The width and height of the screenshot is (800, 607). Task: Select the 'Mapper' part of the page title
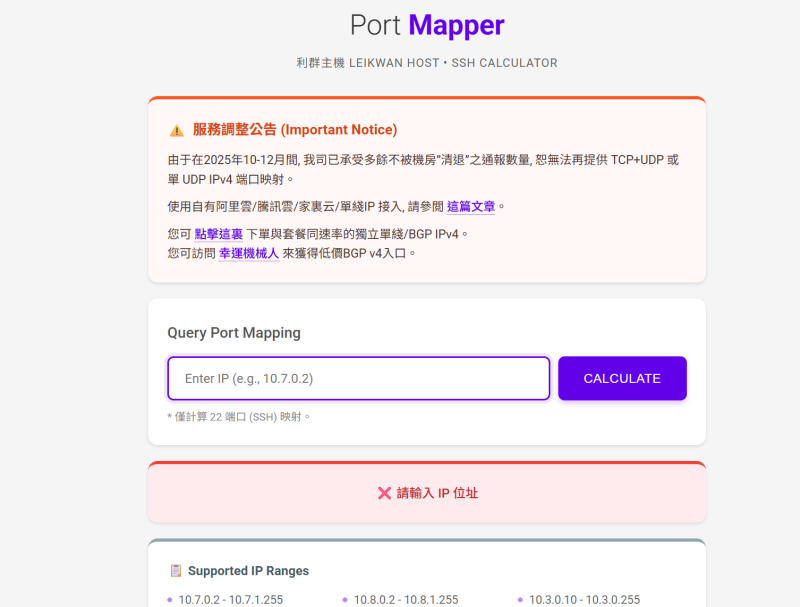coord(455,25)
